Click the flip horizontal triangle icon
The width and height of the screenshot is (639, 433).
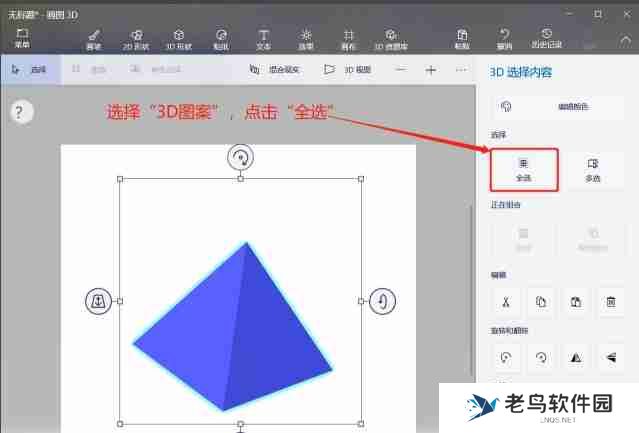pyautogui.click(x=576, y=358)
